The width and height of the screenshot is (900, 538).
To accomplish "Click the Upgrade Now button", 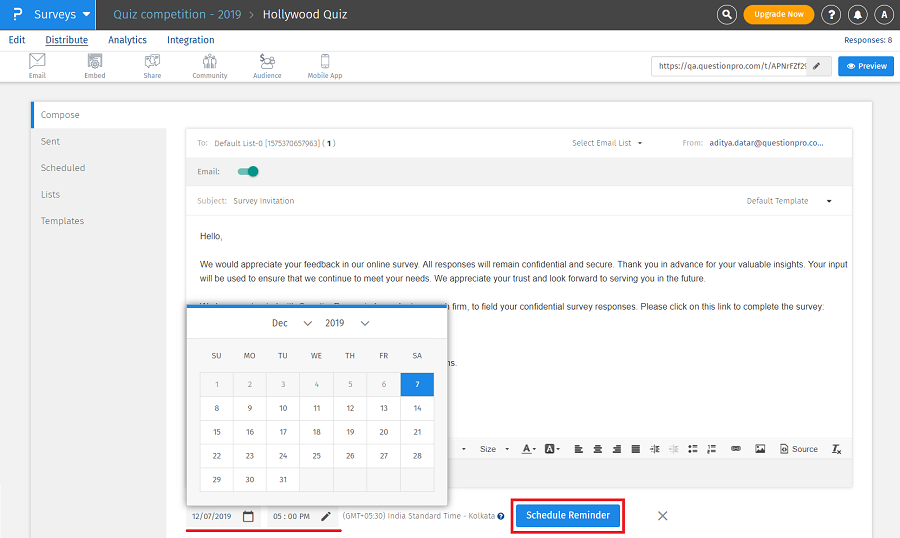I will [778, 15].
